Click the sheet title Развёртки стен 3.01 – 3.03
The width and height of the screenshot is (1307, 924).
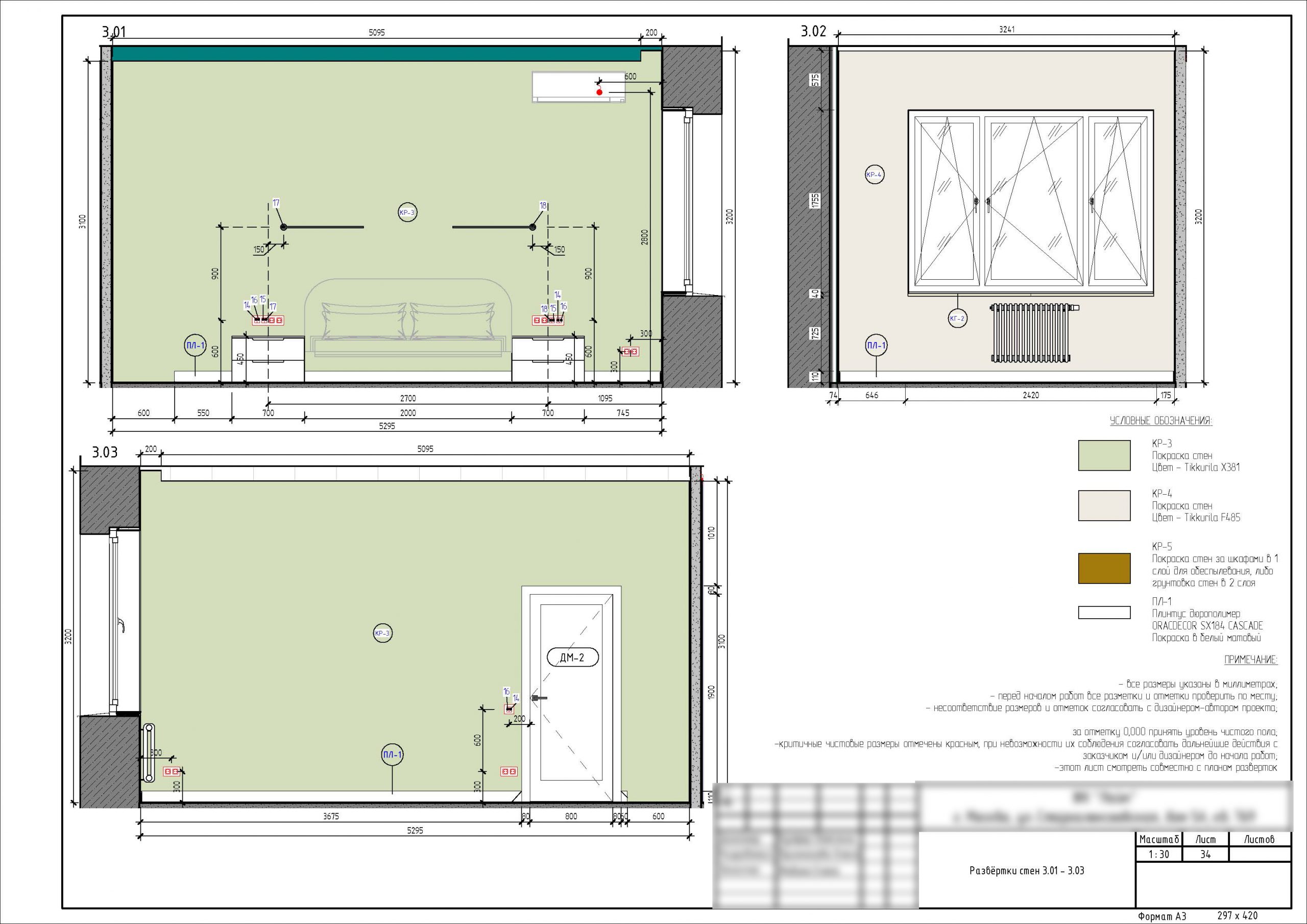[x=1026, y=870]
